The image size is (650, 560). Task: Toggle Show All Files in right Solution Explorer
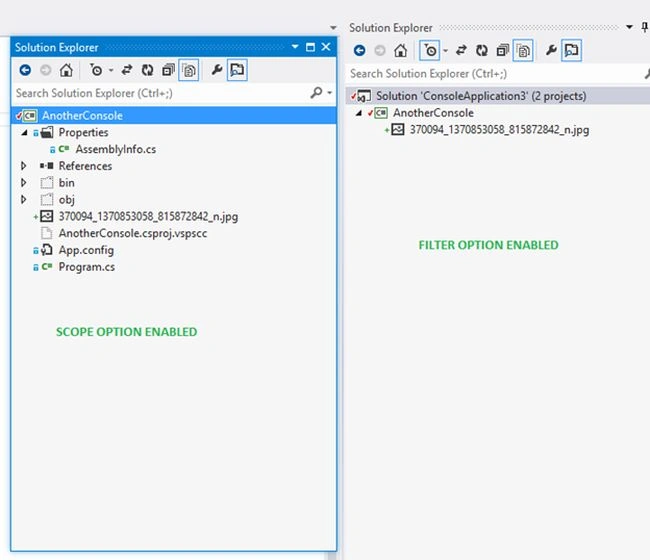523,51
